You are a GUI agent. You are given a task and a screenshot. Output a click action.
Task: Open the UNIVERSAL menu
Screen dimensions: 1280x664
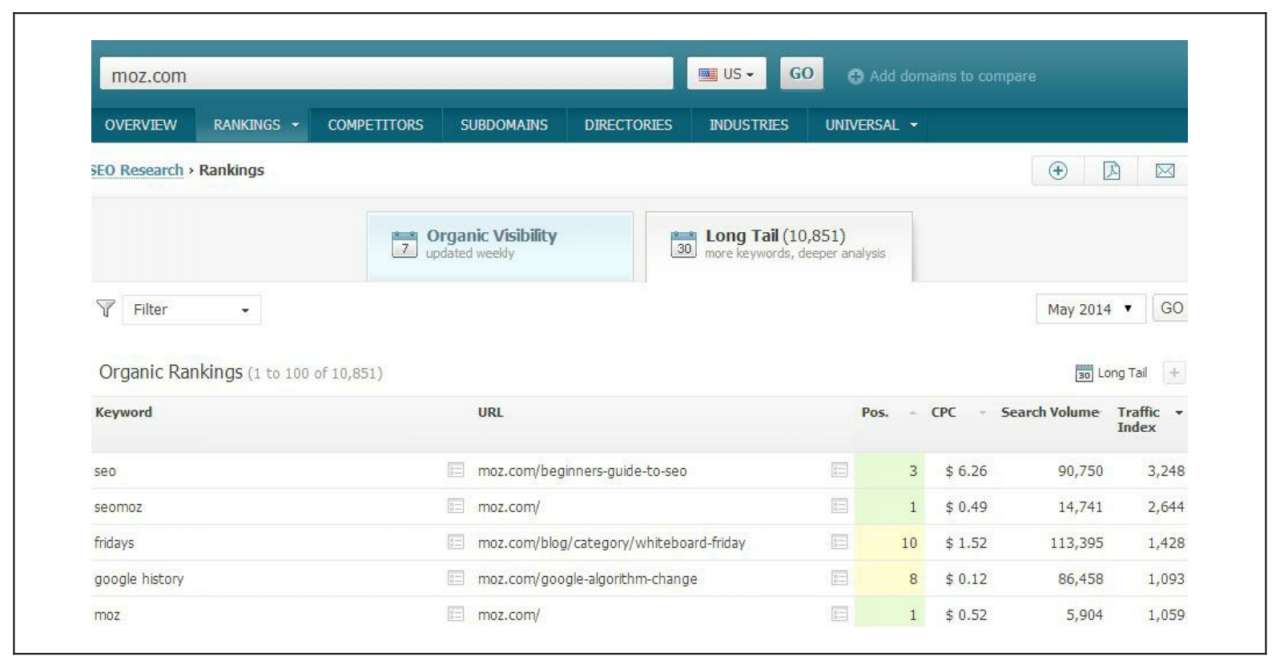tap(871, 125)
